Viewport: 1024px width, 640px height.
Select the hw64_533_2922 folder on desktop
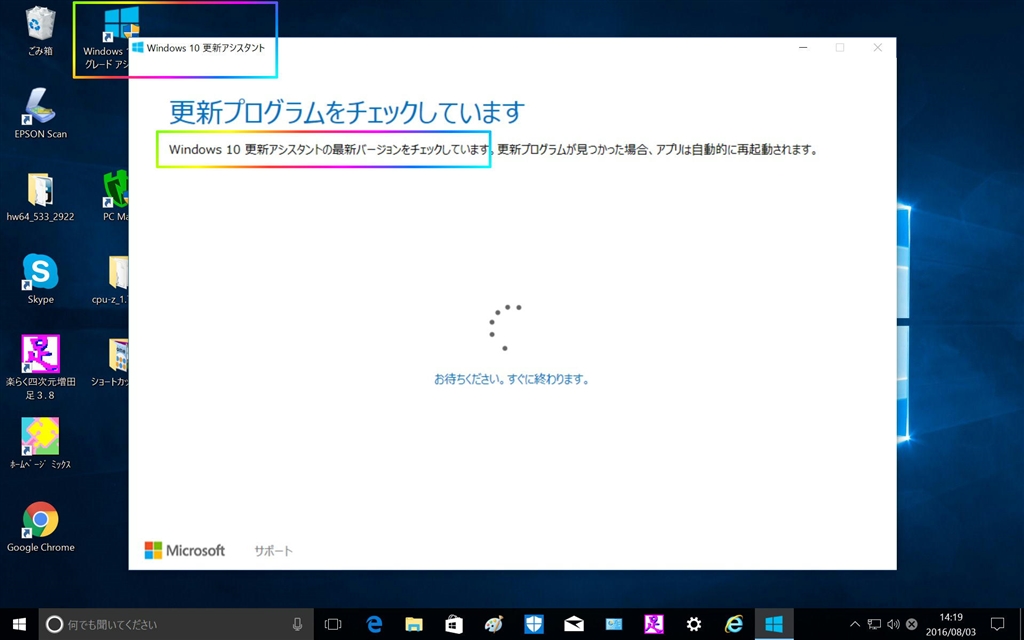[x=40, y=196]
